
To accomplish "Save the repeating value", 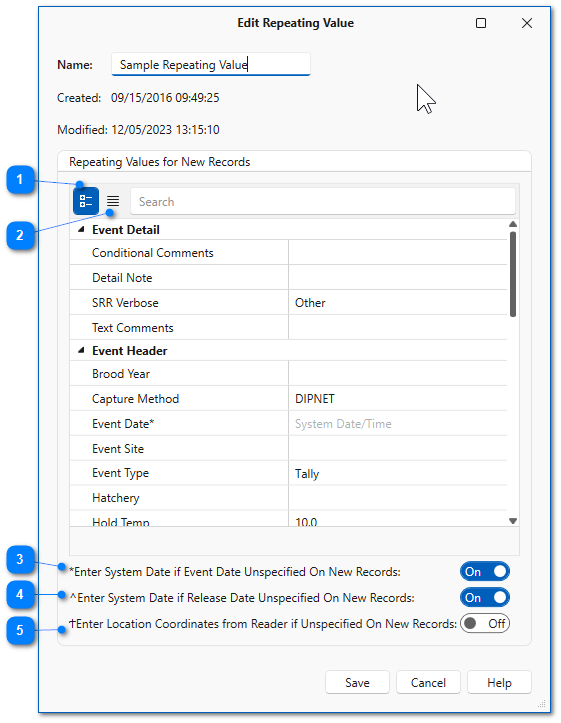I will (x=357, y=682).
